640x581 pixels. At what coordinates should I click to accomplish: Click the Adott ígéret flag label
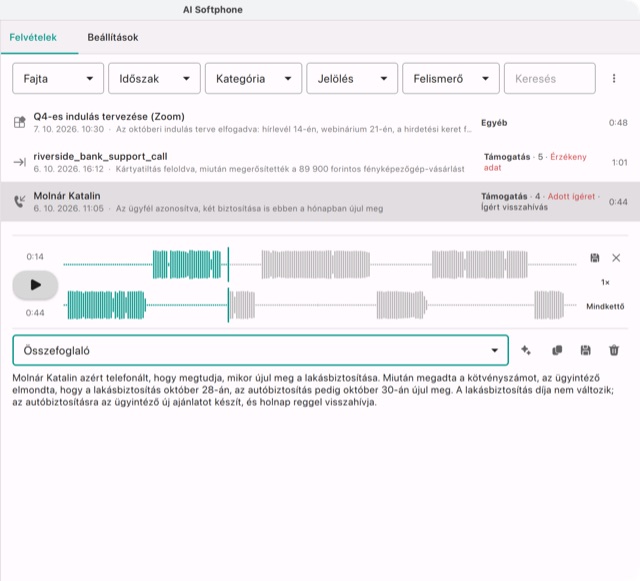pos(571,196)
